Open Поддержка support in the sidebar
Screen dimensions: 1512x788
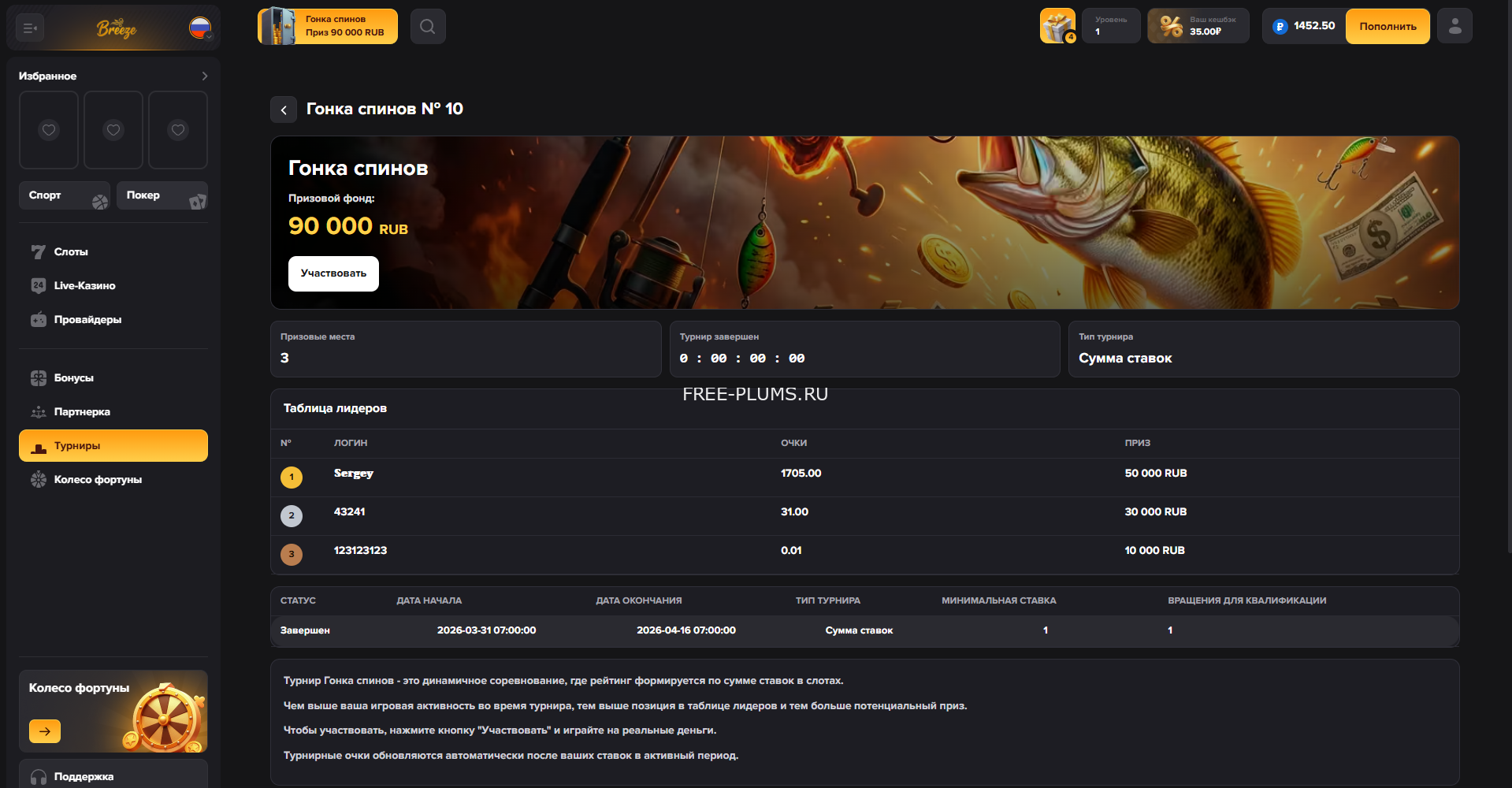click(84, 776)
